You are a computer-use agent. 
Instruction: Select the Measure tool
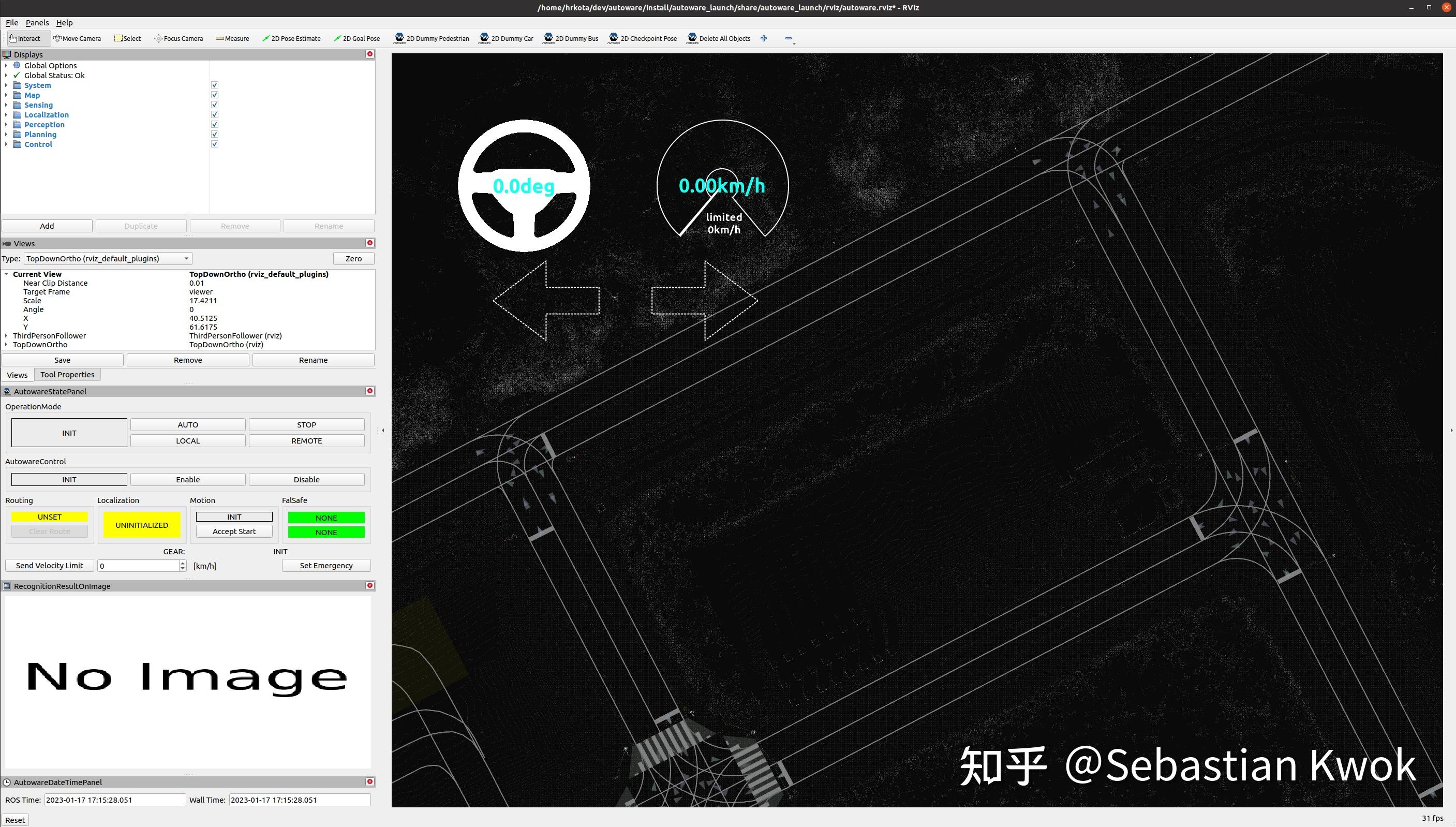[232, 38]
